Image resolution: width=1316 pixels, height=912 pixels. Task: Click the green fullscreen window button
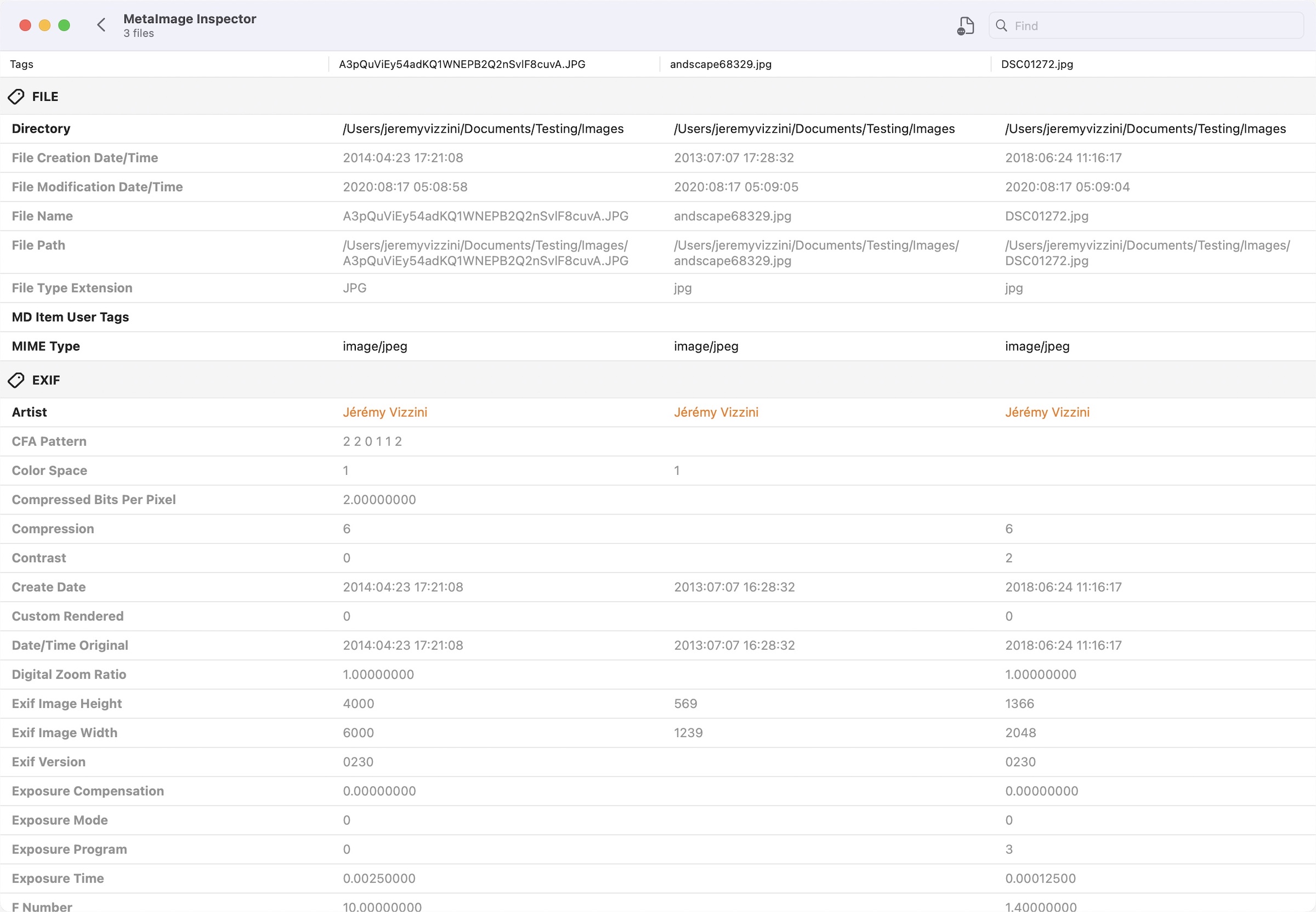64,25
